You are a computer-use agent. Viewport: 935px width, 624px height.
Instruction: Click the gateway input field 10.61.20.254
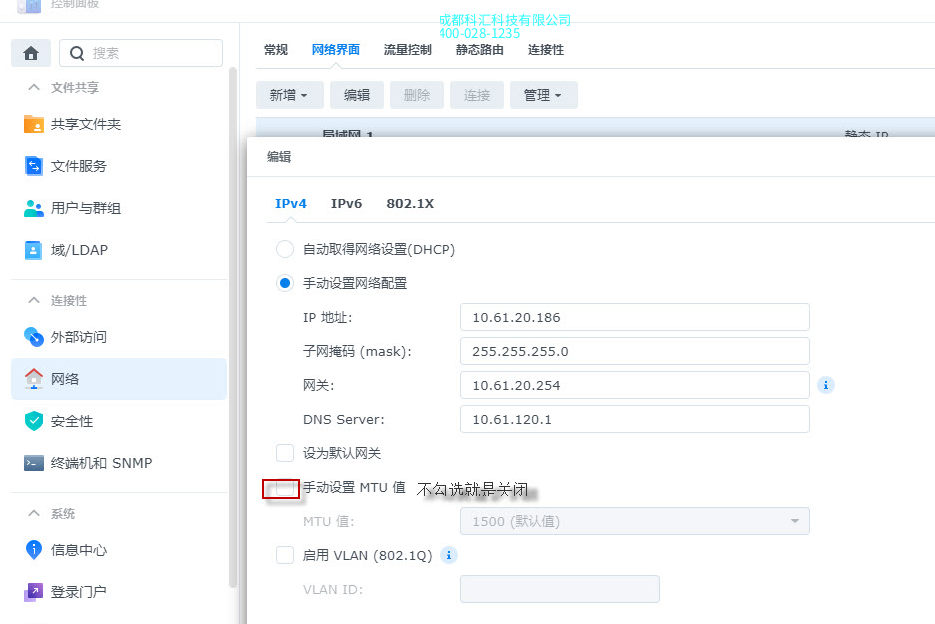tap(634, 385)
